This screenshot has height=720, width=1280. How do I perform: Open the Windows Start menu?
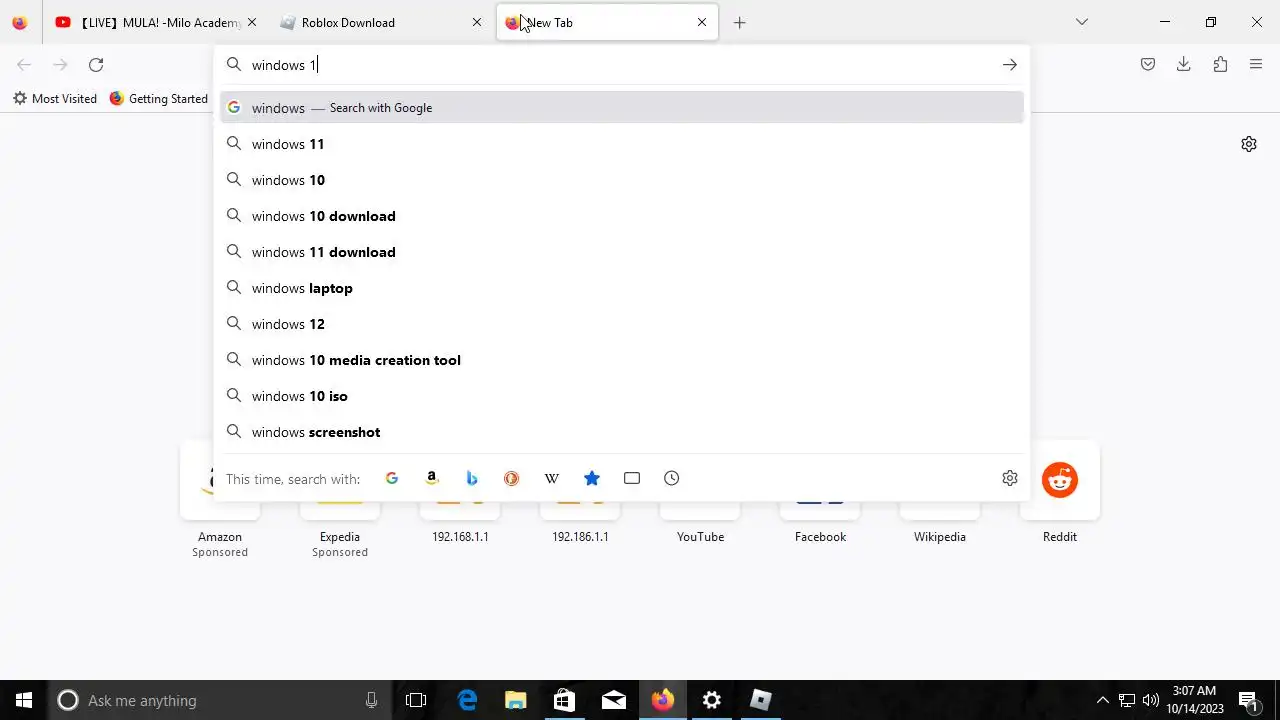[x=24, y=700]
